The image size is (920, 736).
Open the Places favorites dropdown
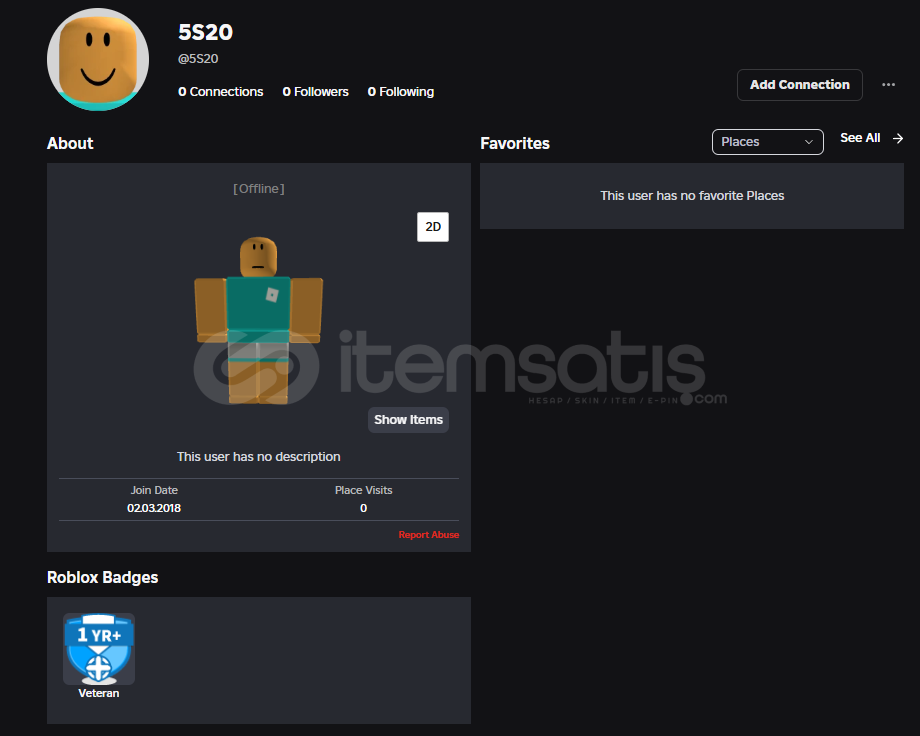[767, 142]
